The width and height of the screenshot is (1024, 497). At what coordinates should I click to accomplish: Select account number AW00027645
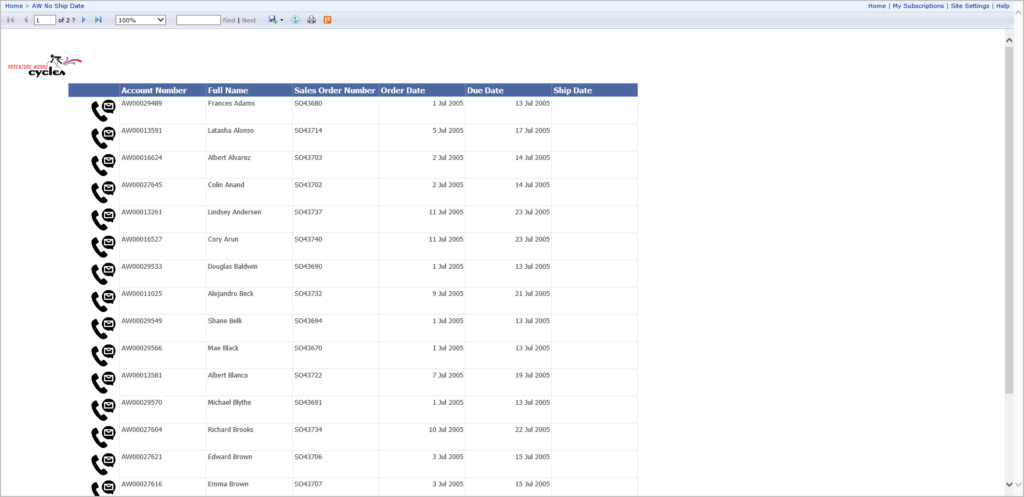pos(142,185)
